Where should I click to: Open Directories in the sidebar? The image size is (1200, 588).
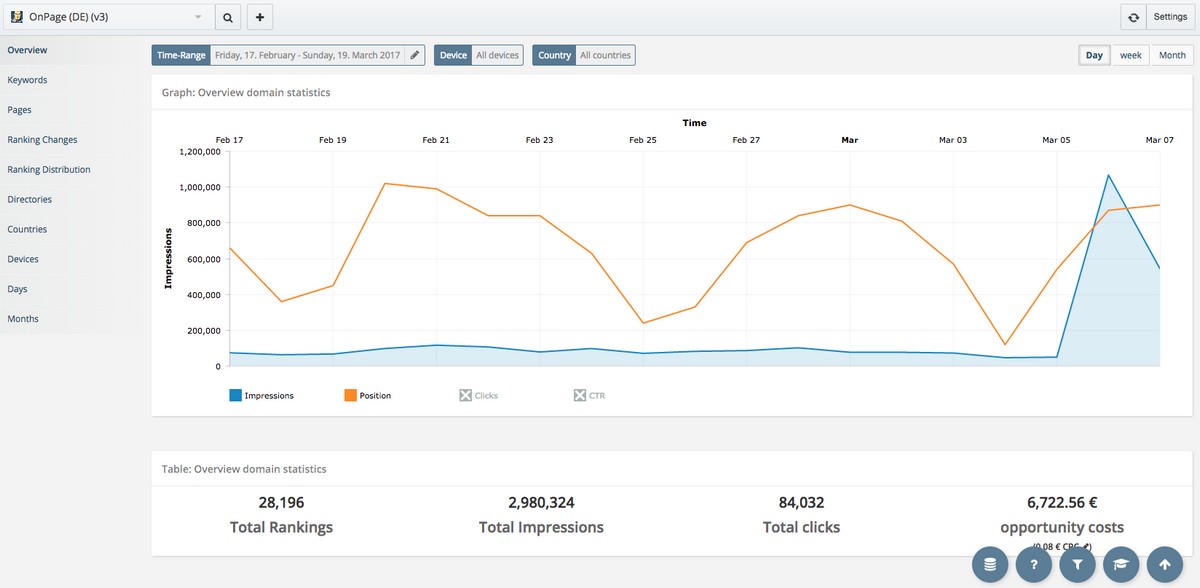point(29,200)
